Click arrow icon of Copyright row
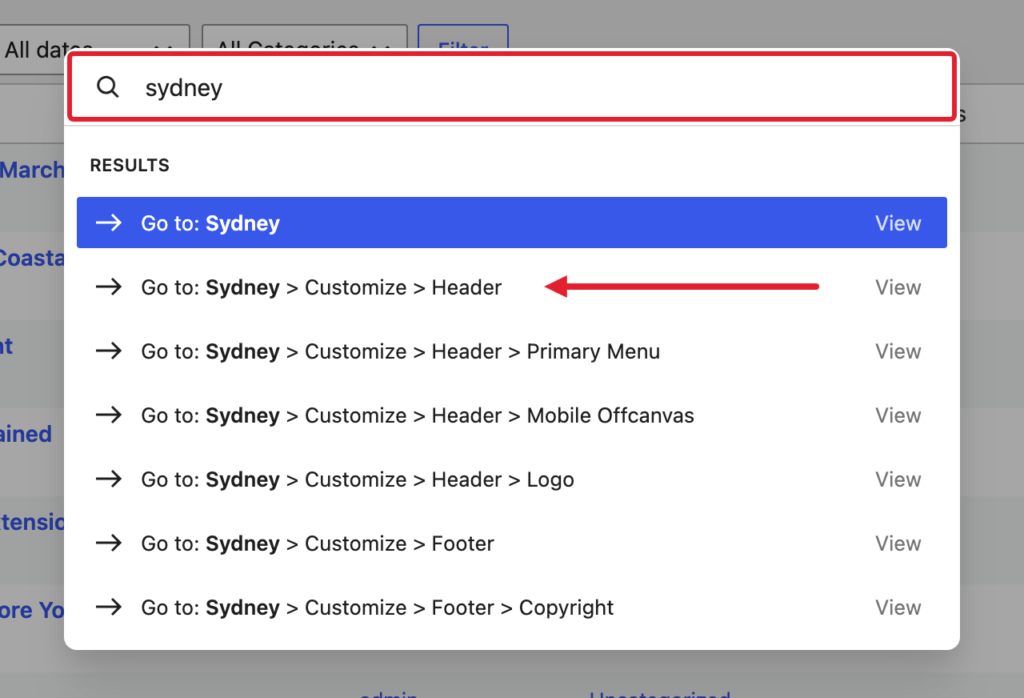Screen dimensions: 1024x698 tap(108, 607)
